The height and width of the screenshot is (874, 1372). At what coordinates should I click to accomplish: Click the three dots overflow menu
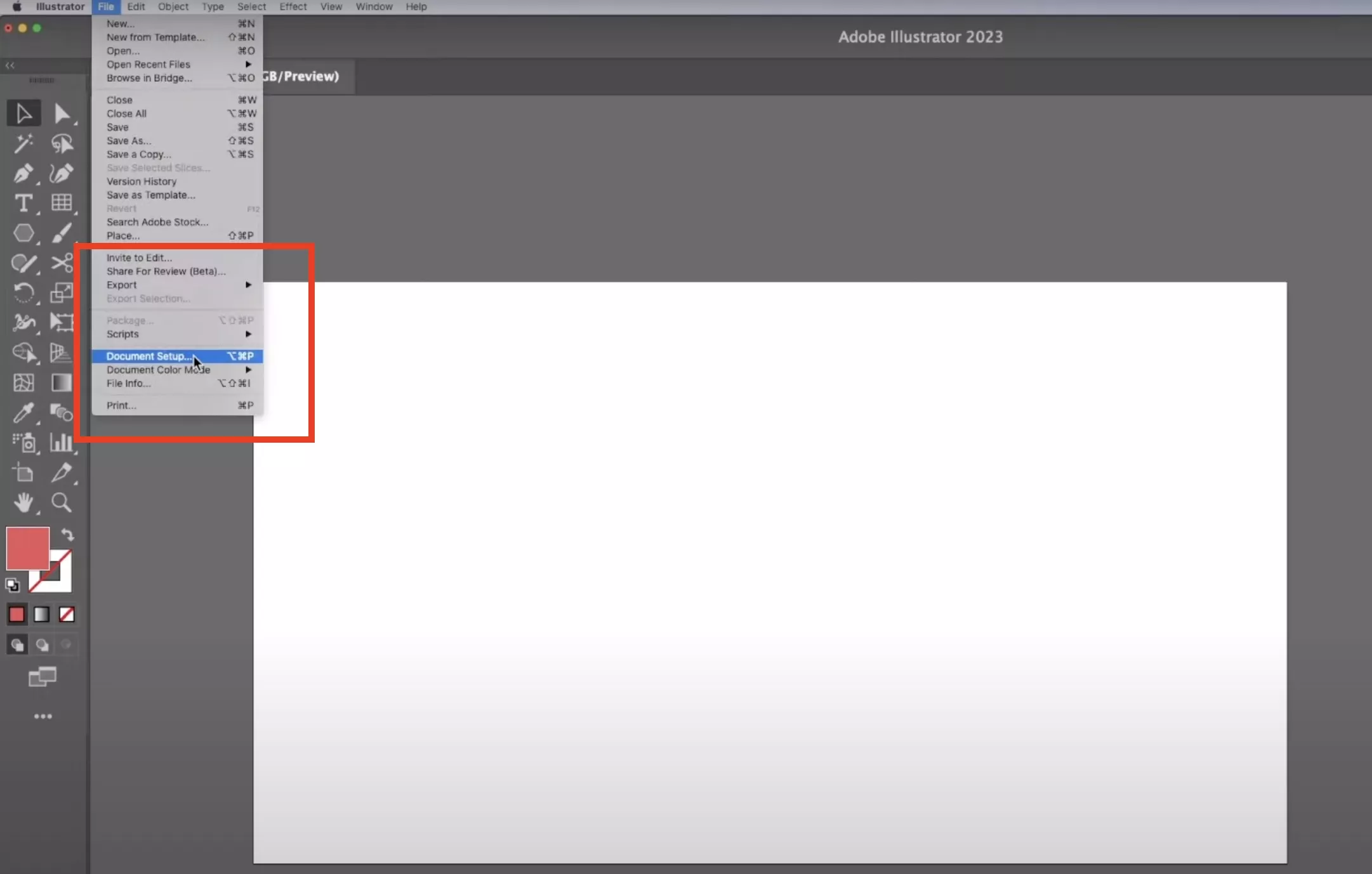42,716
